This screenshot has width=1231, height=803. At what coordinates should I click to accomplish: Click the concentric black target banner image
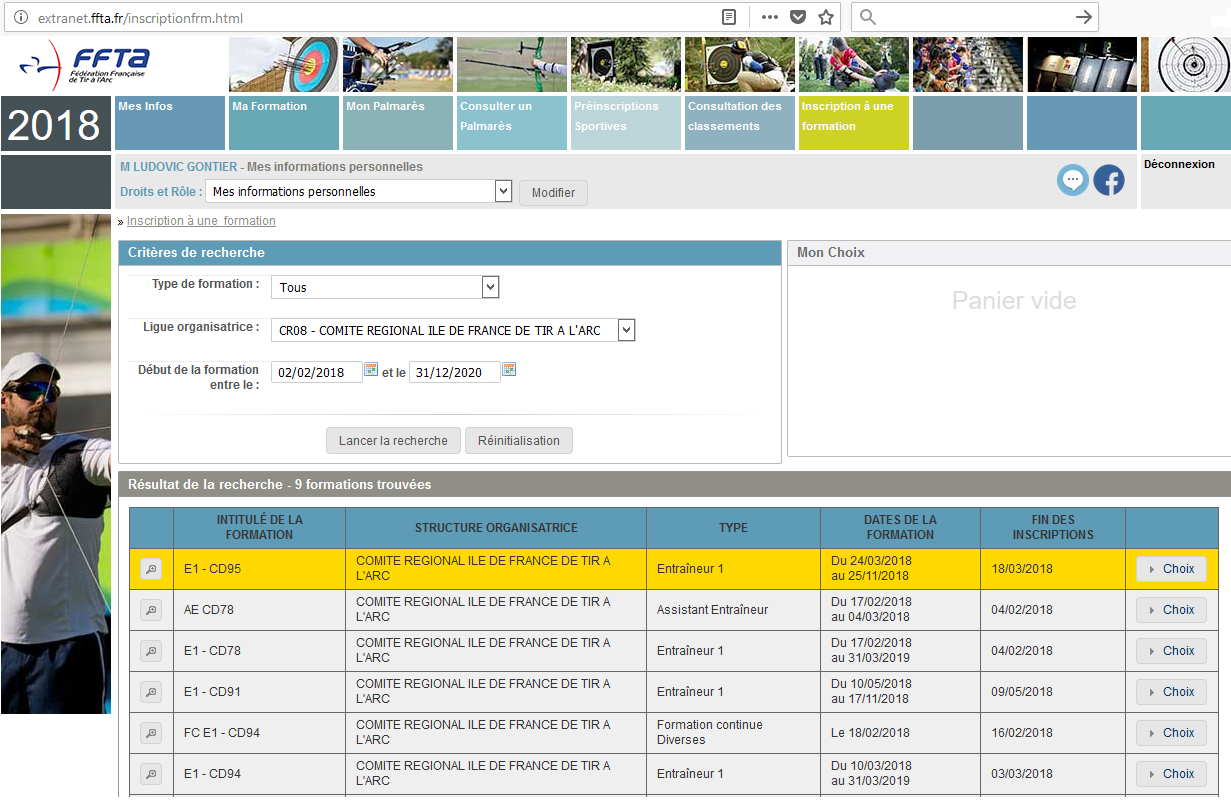pyautogui.click(x=1186, y=65)
